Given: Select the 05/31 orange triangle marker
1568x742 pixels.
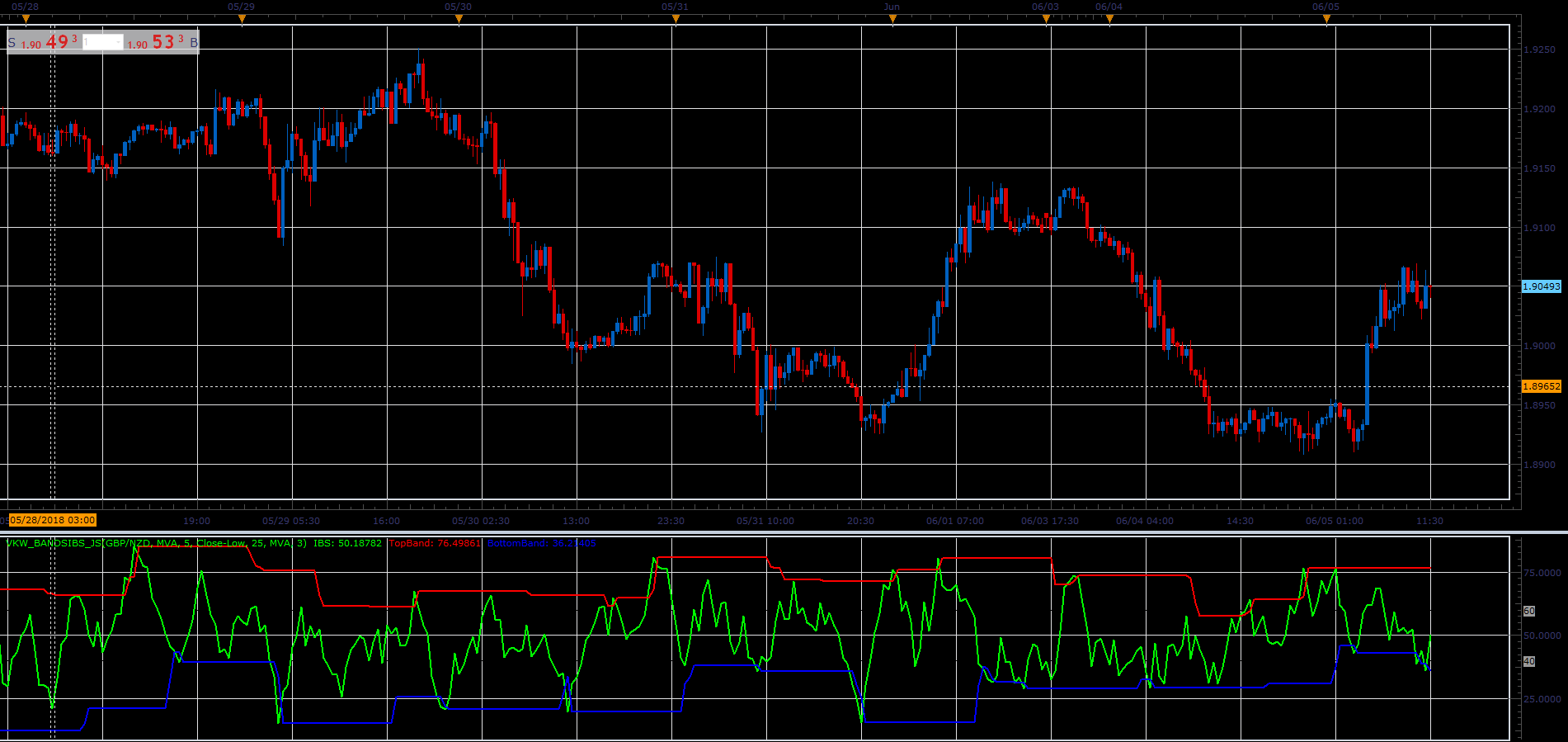Looking at the screenshot, I should click(x=676, y=18).
